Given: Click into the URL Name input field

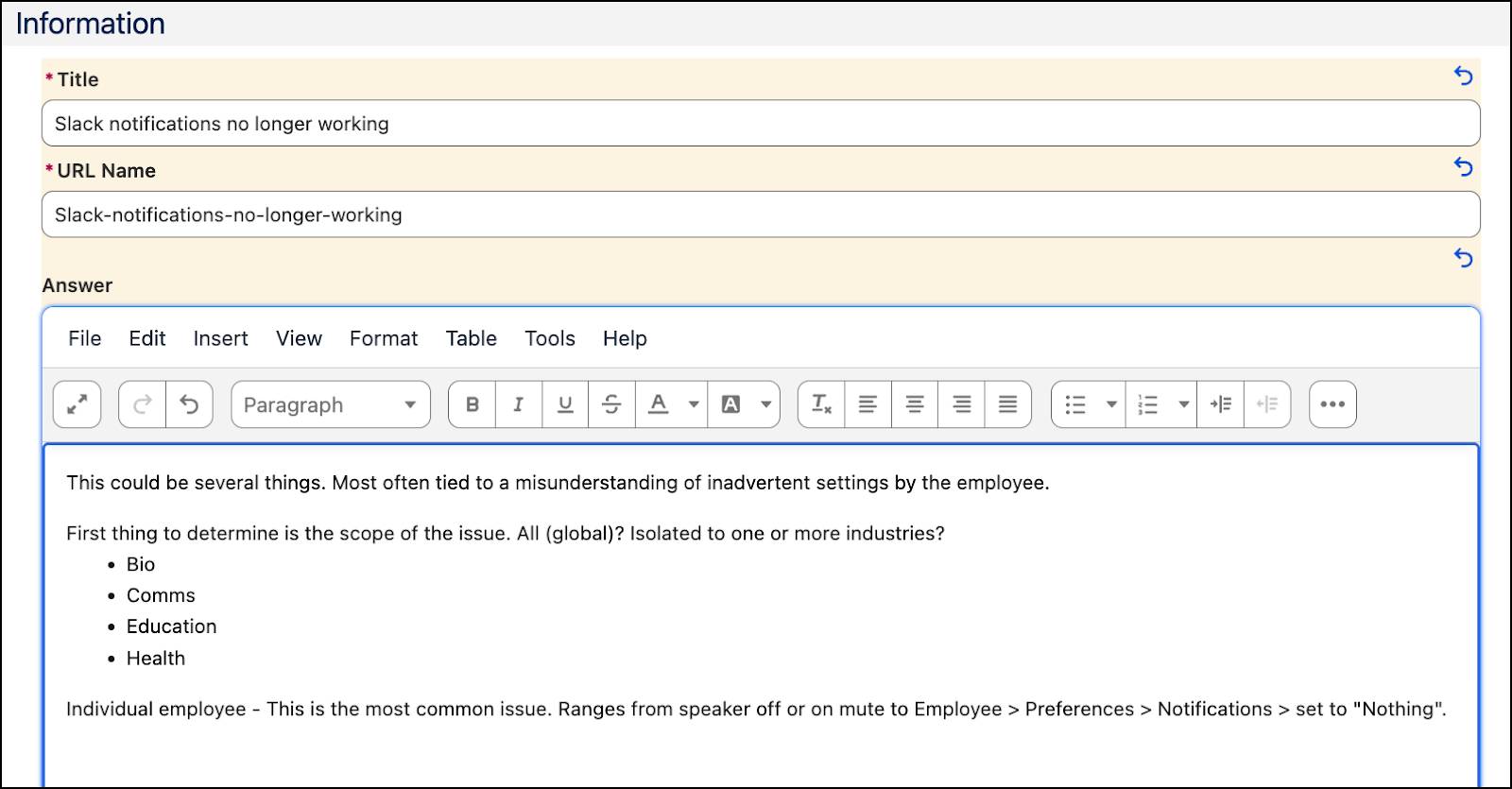Looking at the screenshot, I should coord(761,214).
